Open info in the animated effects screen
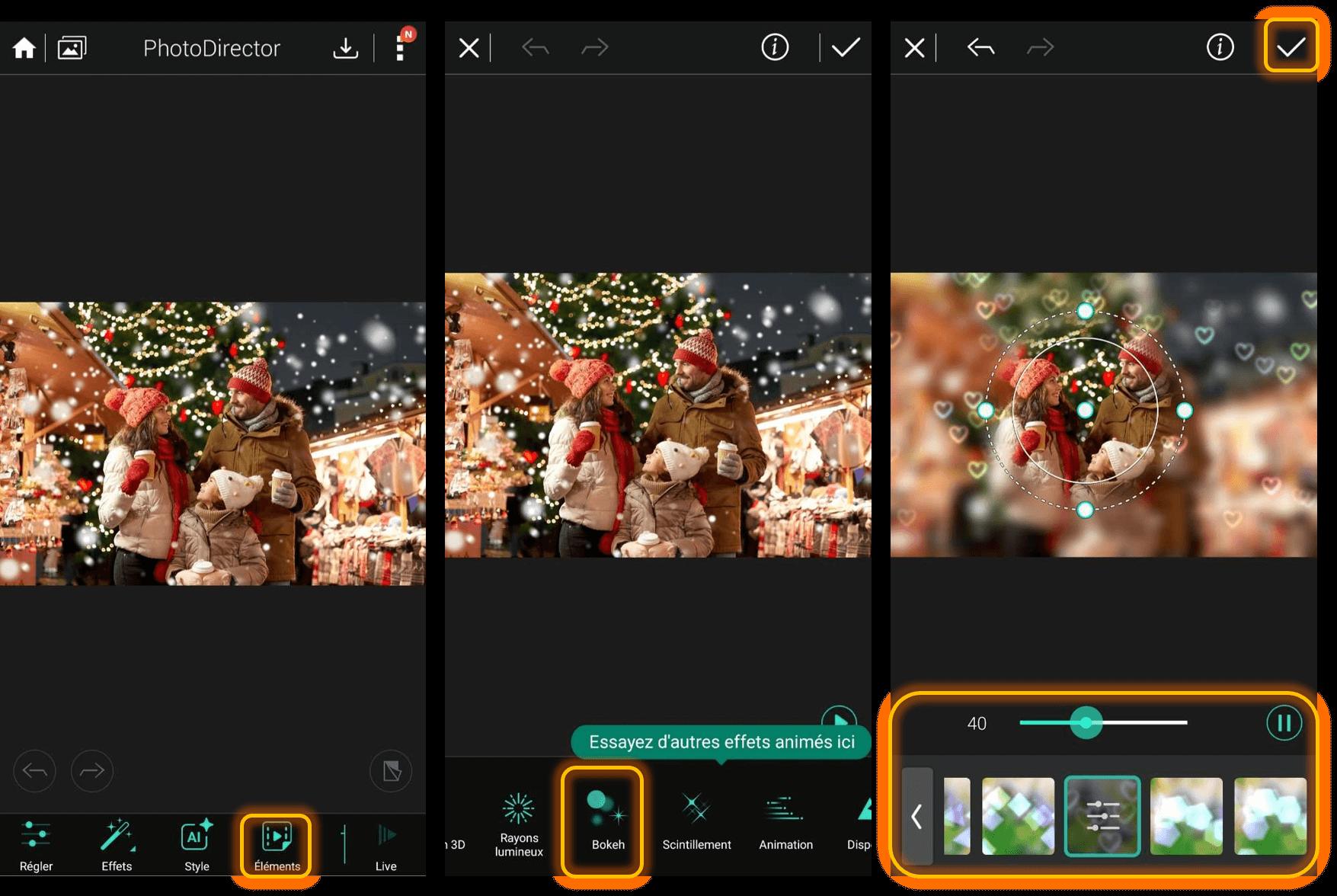The width and height of the screenshot is (1337, 896). pos(775,47)
